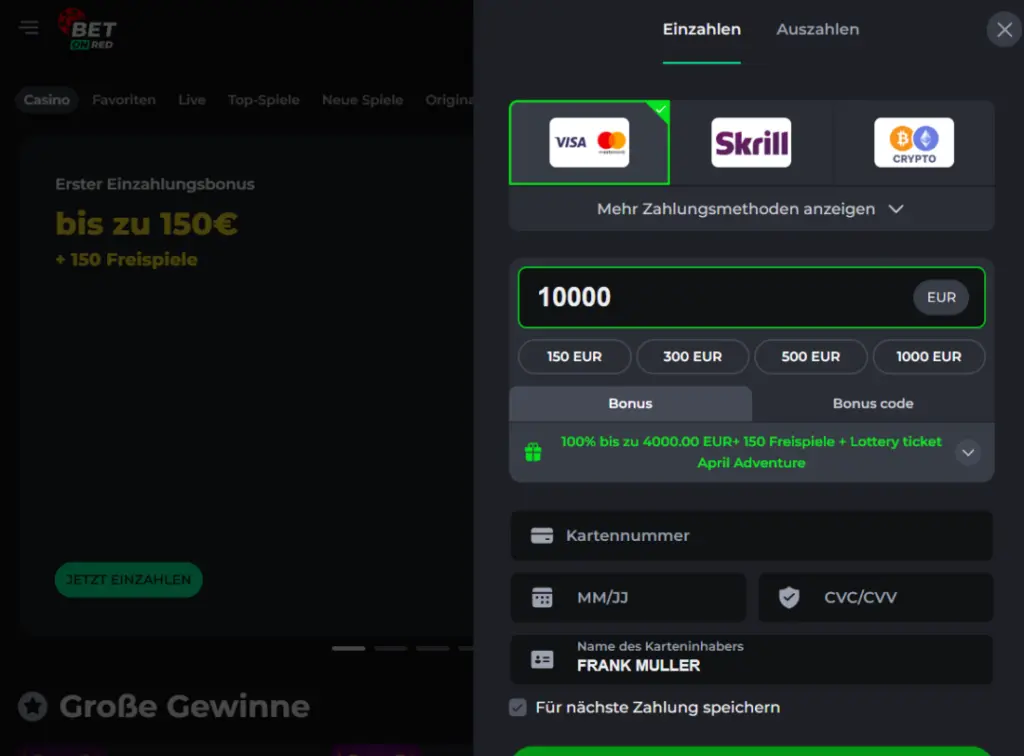The image size is (1024, 756).
Task: Open the Top-Spiele category
Action: pos(264,100)
